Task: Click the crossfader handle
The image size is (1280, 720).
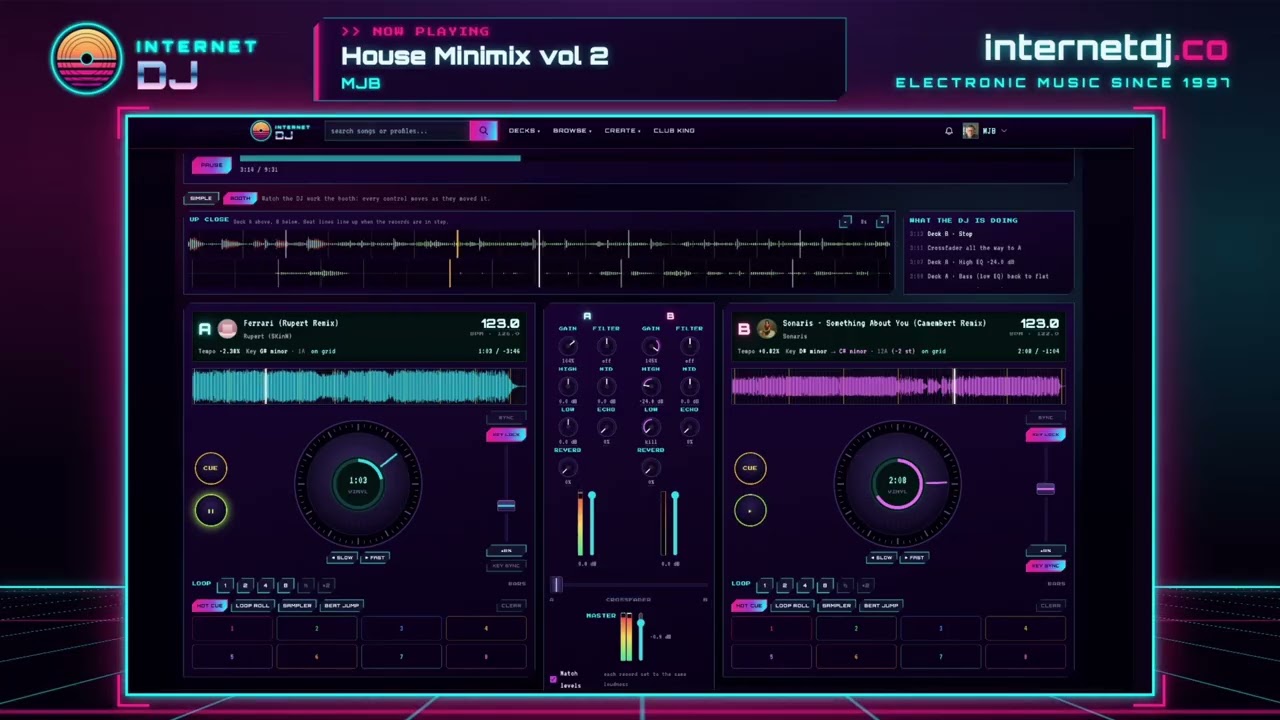Action: tap(557, 584)
